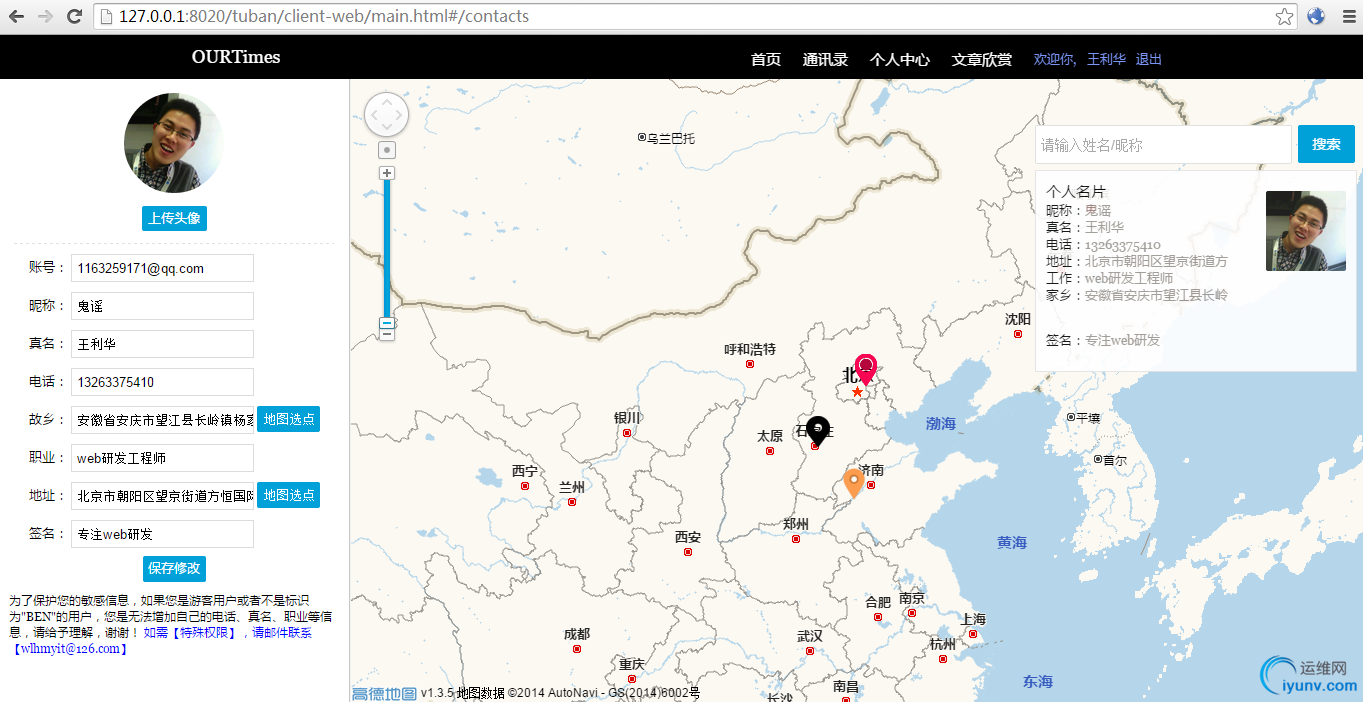
Task: Click the 故乡 hometown input field
Action: coord(162,420)
